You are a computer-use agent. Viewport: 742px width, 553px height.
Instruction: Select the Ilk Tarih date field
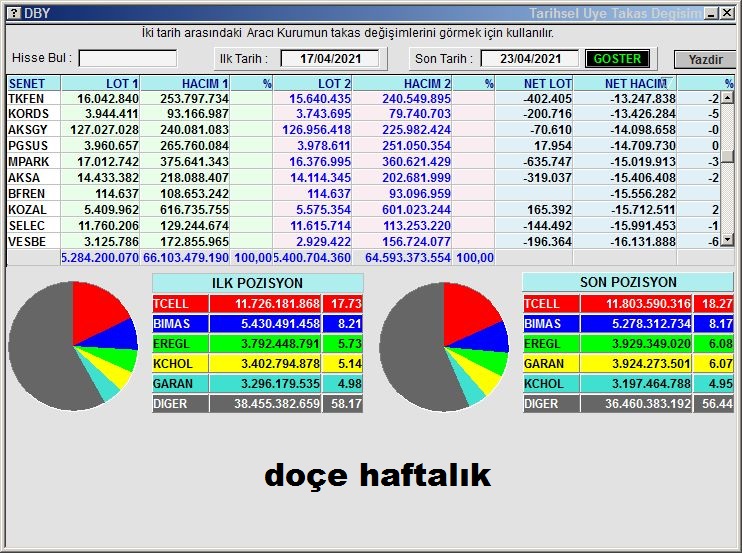tap(330, 59)
